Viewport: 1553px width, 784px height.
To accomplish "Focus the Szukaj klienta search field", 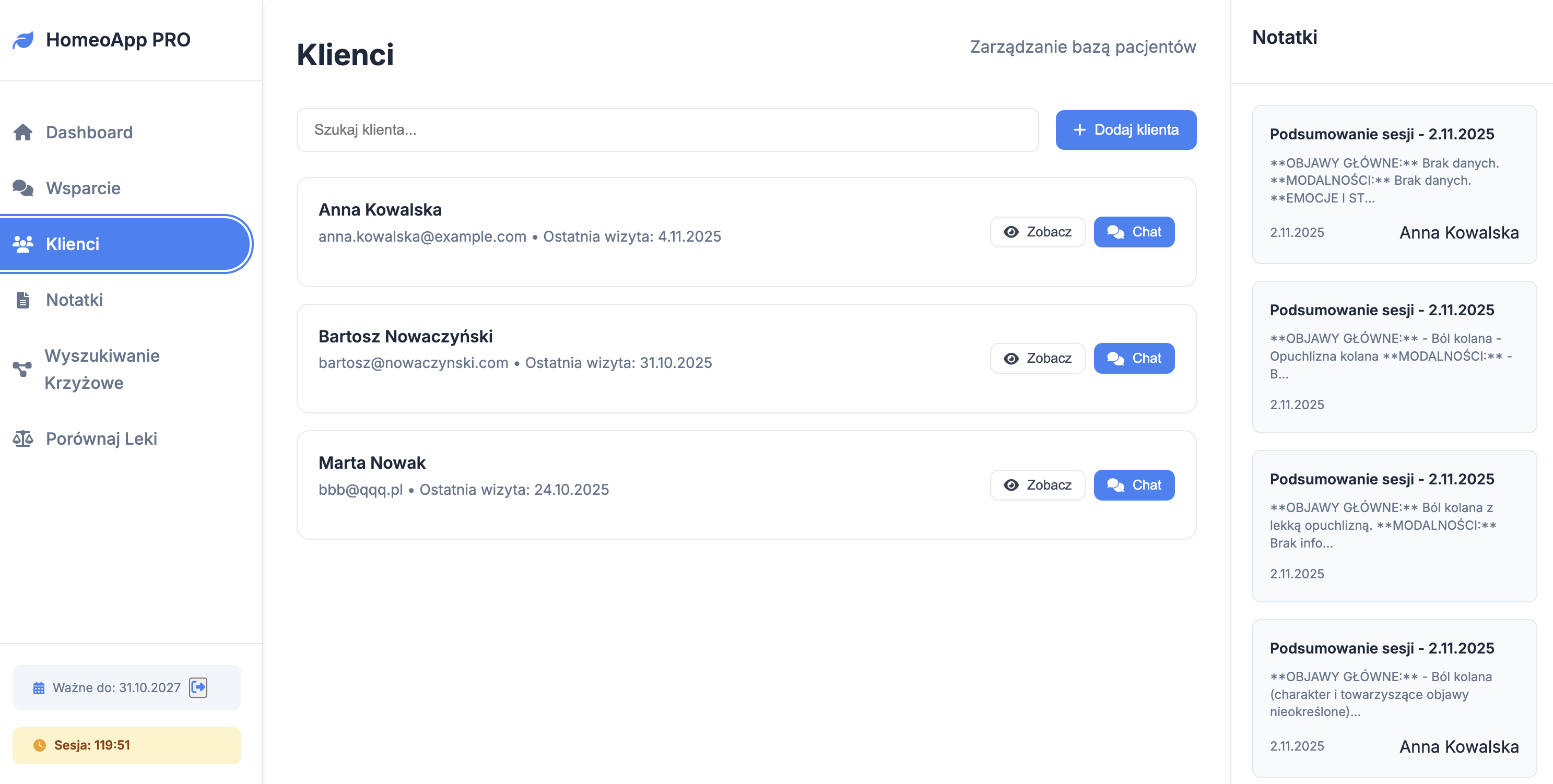I will pyautogui.click(x=667, y=129).
